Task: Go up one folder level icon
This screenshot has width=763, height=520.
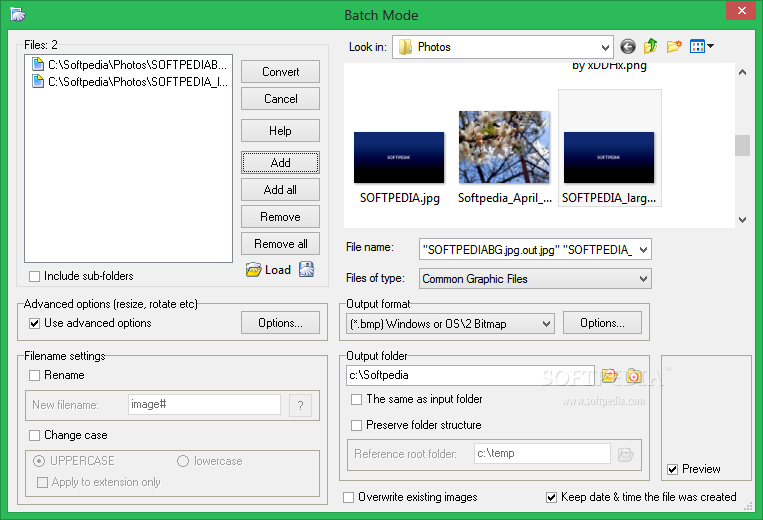Action: (x=651, y=46)
